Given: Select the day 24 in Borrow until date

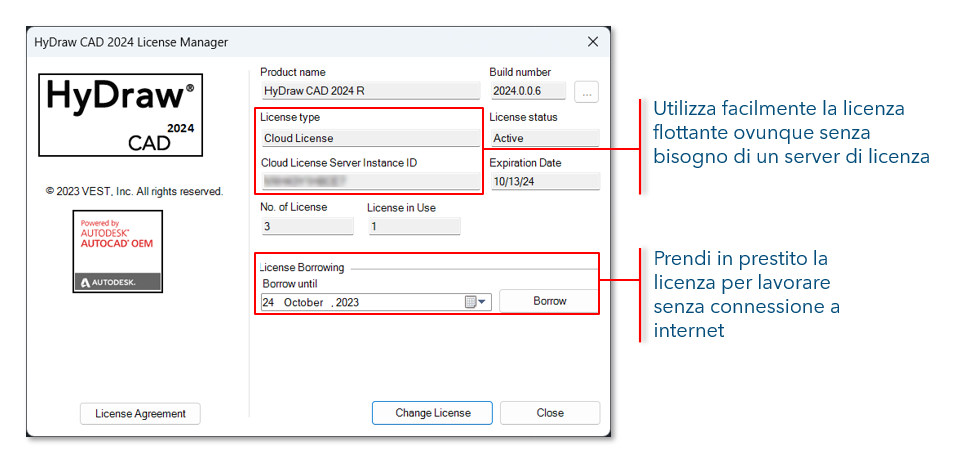Looking at the screenshot, I should tap(268, 302).
